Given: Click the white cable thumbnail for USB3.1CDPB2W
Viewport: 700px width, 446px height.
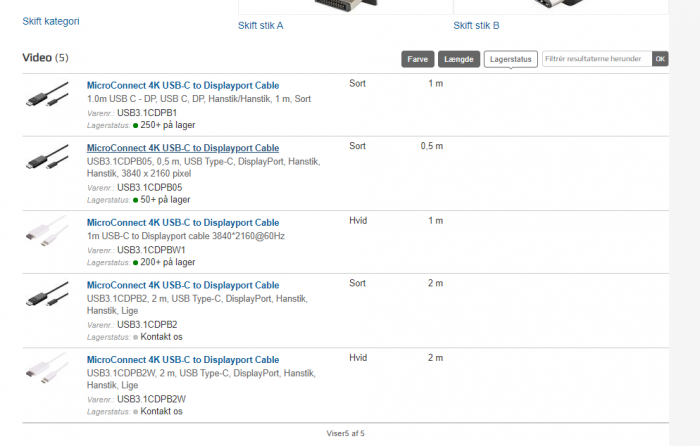Looking at the screenshot, I should pyautogui.click(x=47, y=369).
